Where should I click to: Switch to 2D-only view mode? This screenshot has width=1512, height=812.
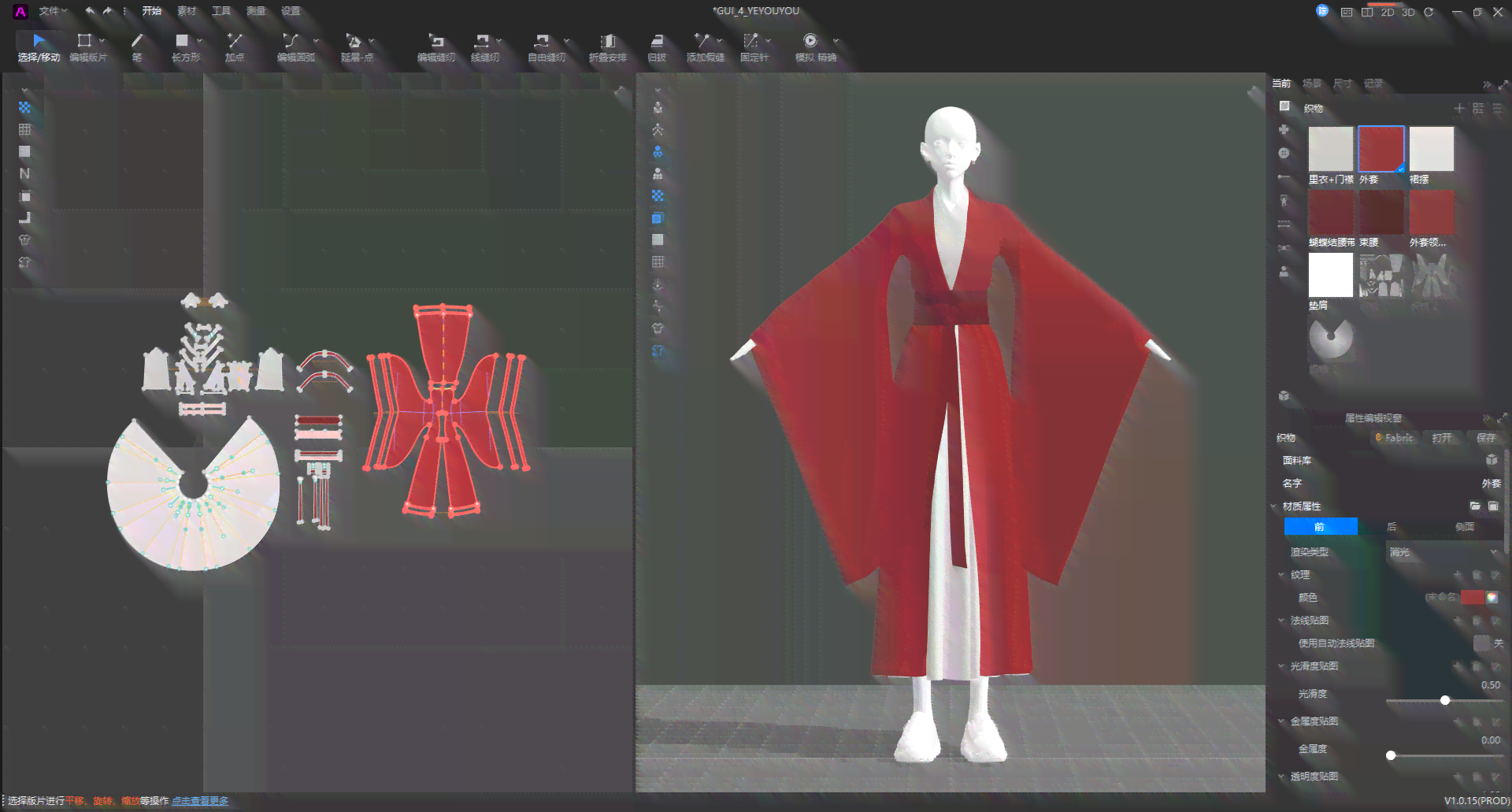click(x=1388, y=12)
